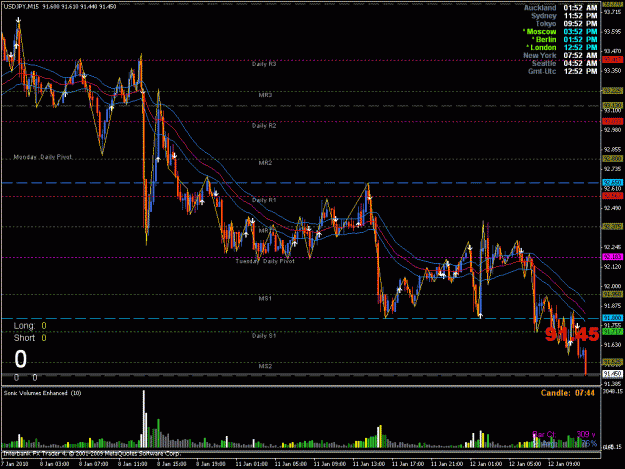This screenshot has width=625, height=469.
Task: Select the Gmt-Utc 12:52 PM row
Action: click(563, 71)
